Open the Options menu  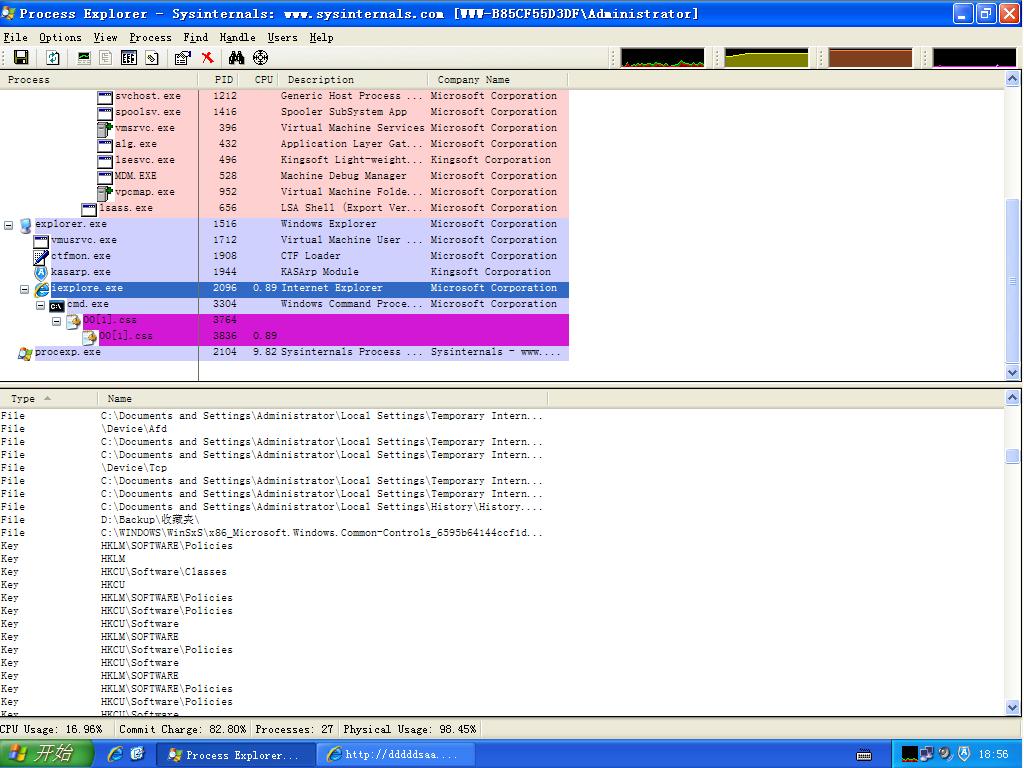tap(60, 37)
